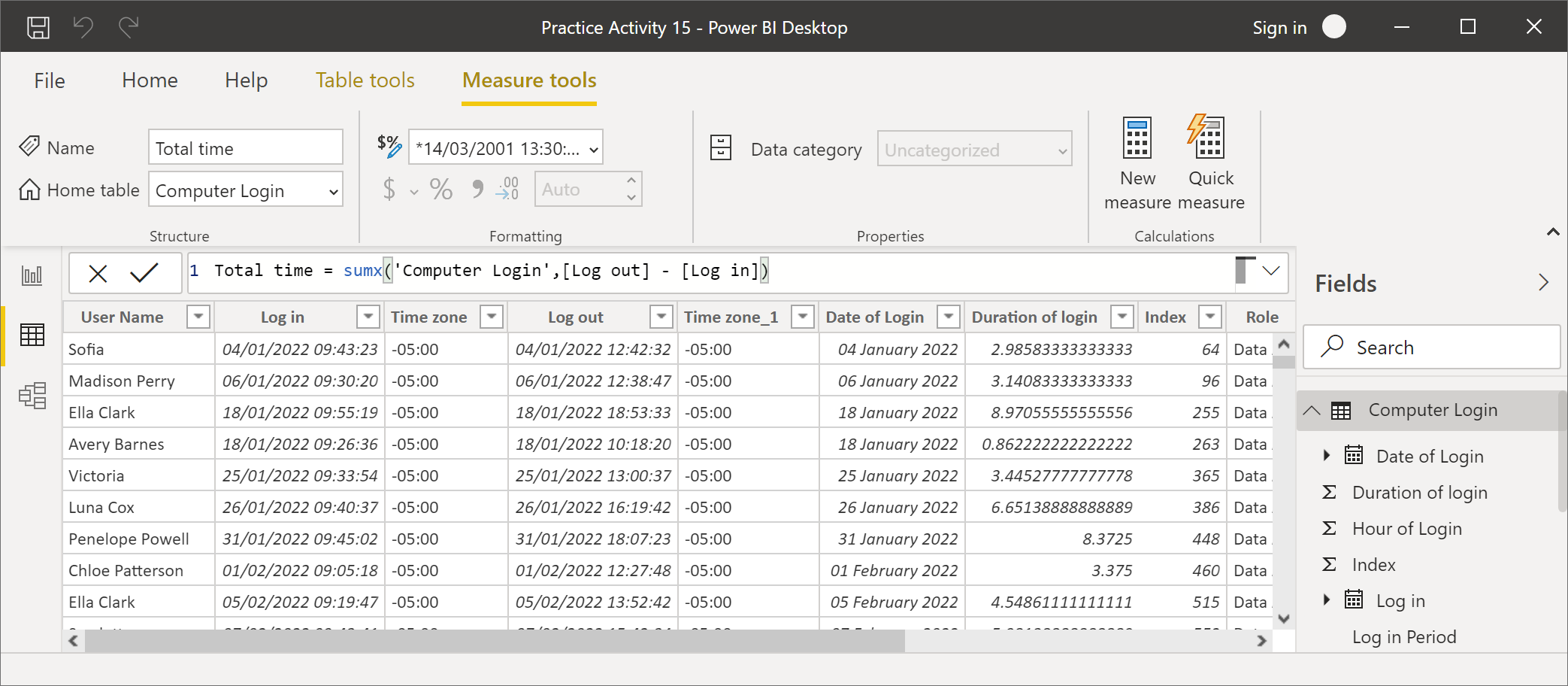Open User Name column filter dropdown
The width and height of the screenshot is (1568, 686).
tap(198, 317)
